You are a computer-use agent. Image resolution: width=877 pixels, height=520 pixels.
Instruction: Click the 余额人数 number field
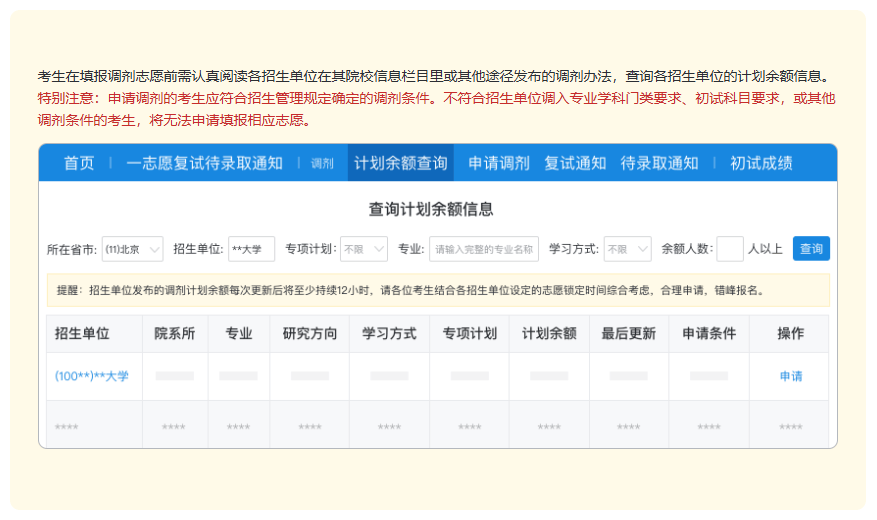click(x=730, y=249)
